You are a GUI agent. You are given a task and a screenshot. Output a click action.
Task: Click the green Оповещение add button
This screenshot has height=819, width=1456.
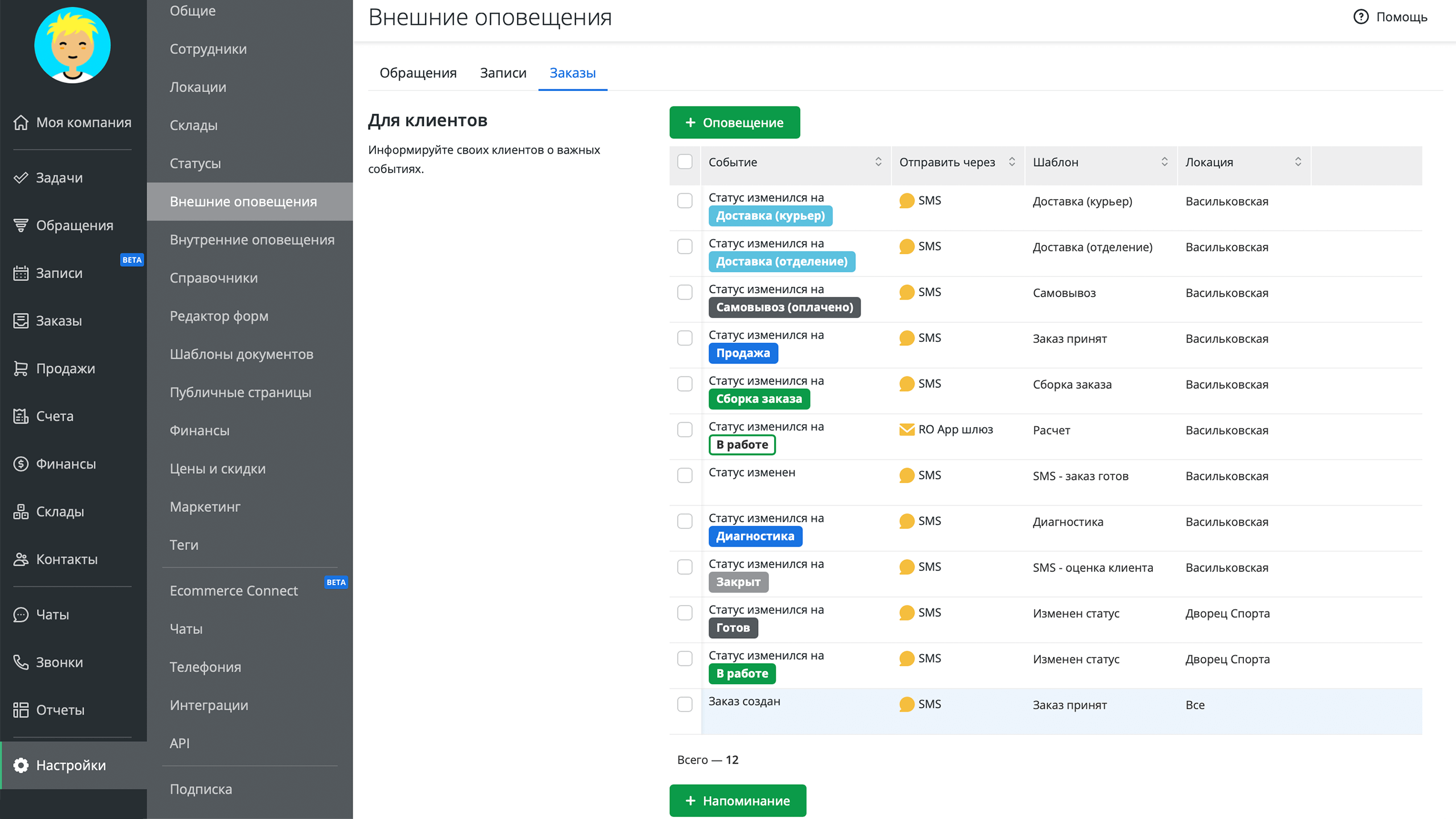734,122
